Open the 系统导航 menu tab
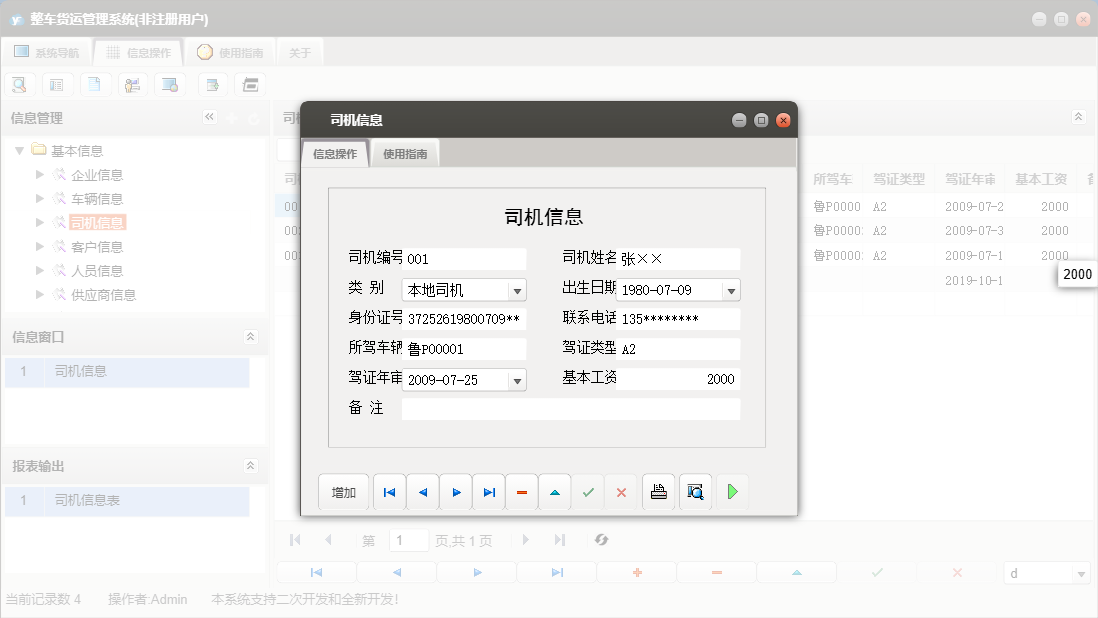This screenshot has width=1098, height=618. tap(47, 51)
